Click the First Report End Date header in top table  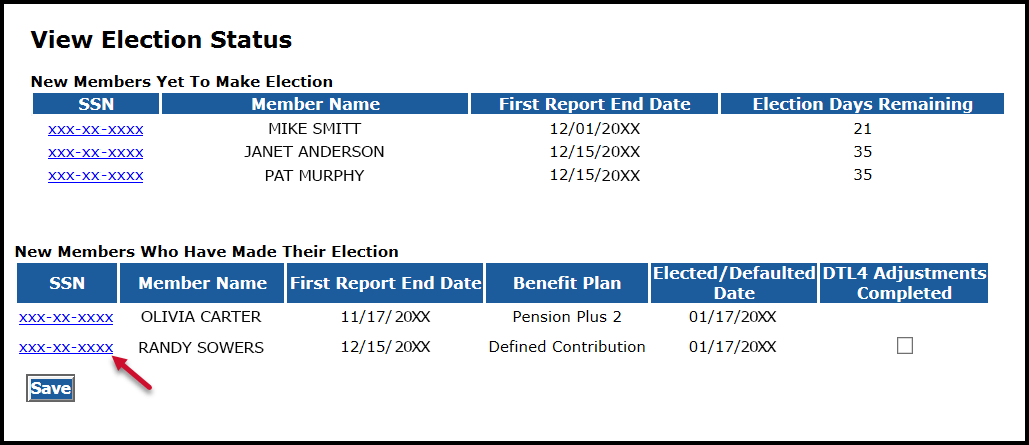(x=594, y=104)
